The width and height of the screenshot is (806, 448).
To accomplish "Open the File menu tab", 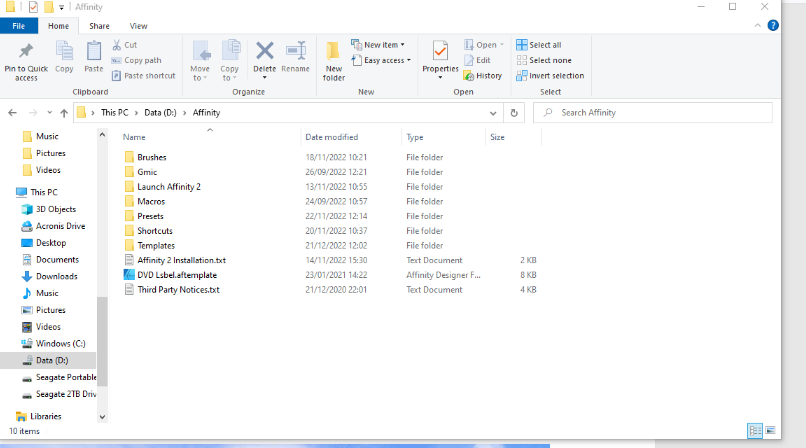I will 19,26.
